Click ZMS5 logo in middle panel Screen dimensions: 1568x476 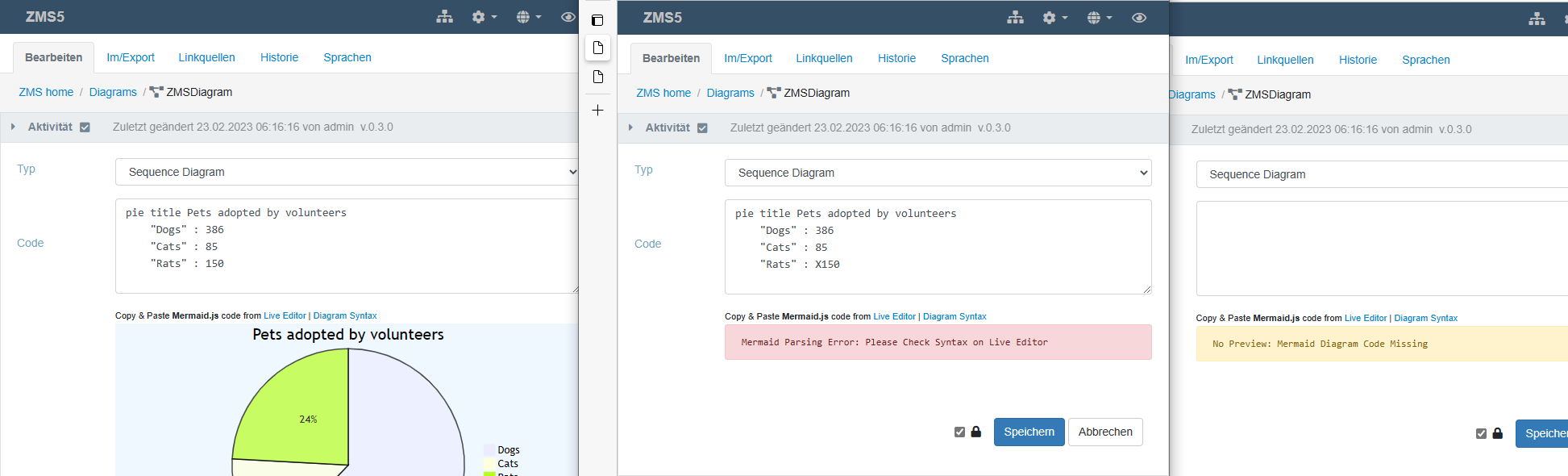pyautogui.click(x=663, y=18)
